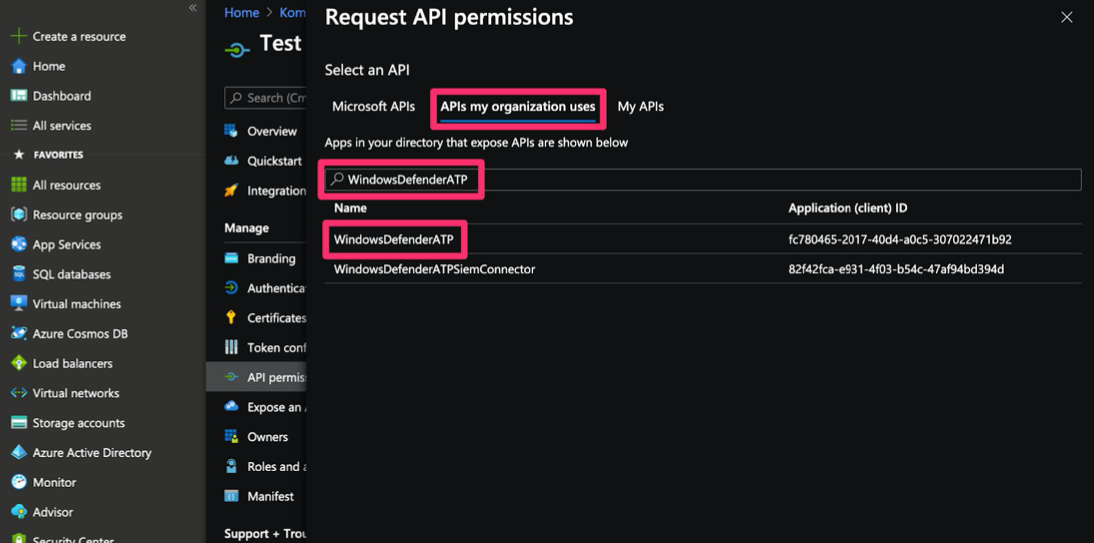1094x543 pixels.
Task: Open Resource groups cube icon
Action: click(19, 215)
